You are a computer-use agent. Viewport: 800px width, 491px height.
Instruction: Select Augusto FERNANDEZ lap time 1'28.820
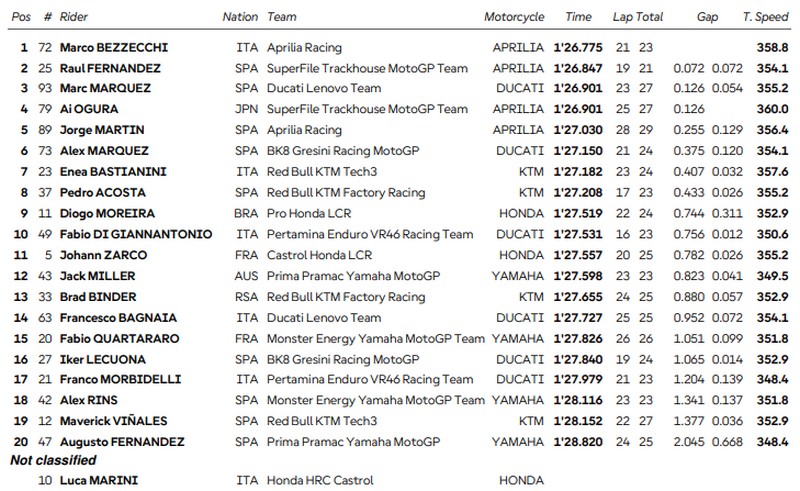point(578,442)
